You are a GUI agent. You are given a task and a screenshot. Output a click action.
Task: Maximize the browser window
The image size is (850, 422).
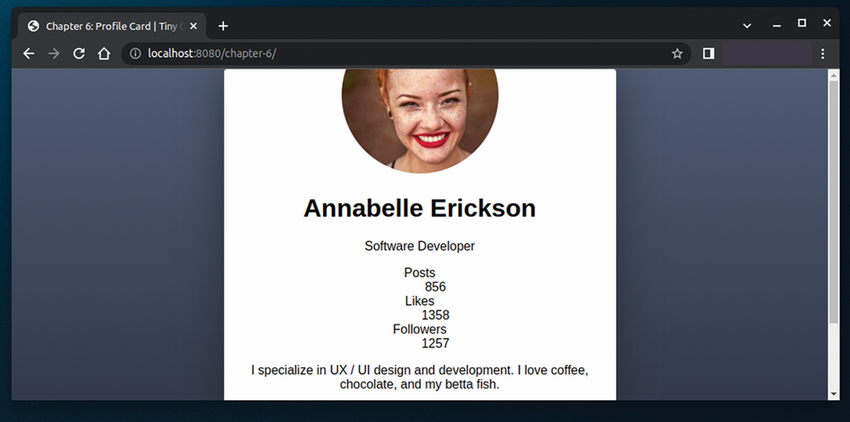[802, 23]
